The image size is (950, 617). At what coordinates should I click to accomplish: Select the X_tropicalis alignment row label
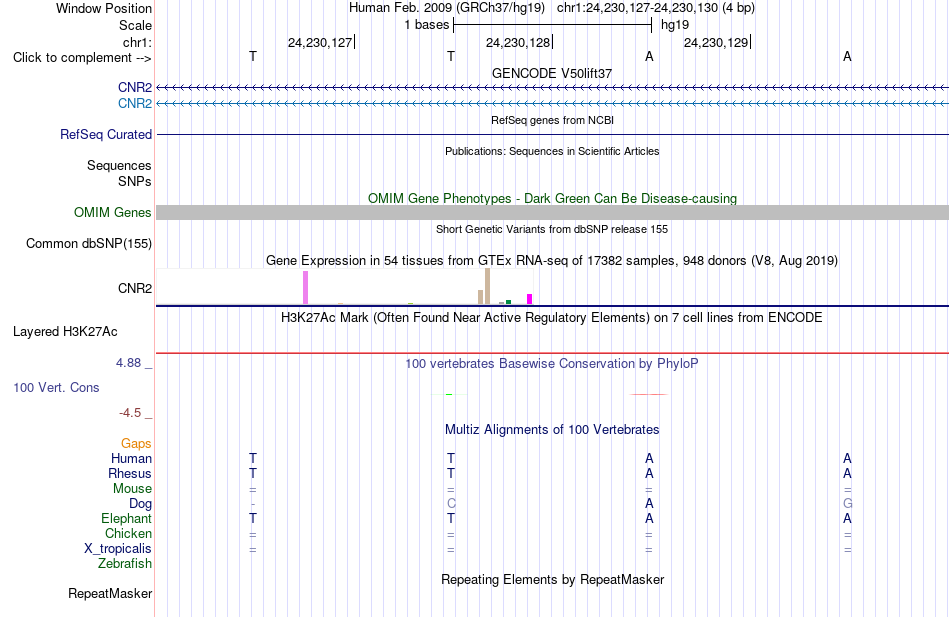click(x=118, y=549)
